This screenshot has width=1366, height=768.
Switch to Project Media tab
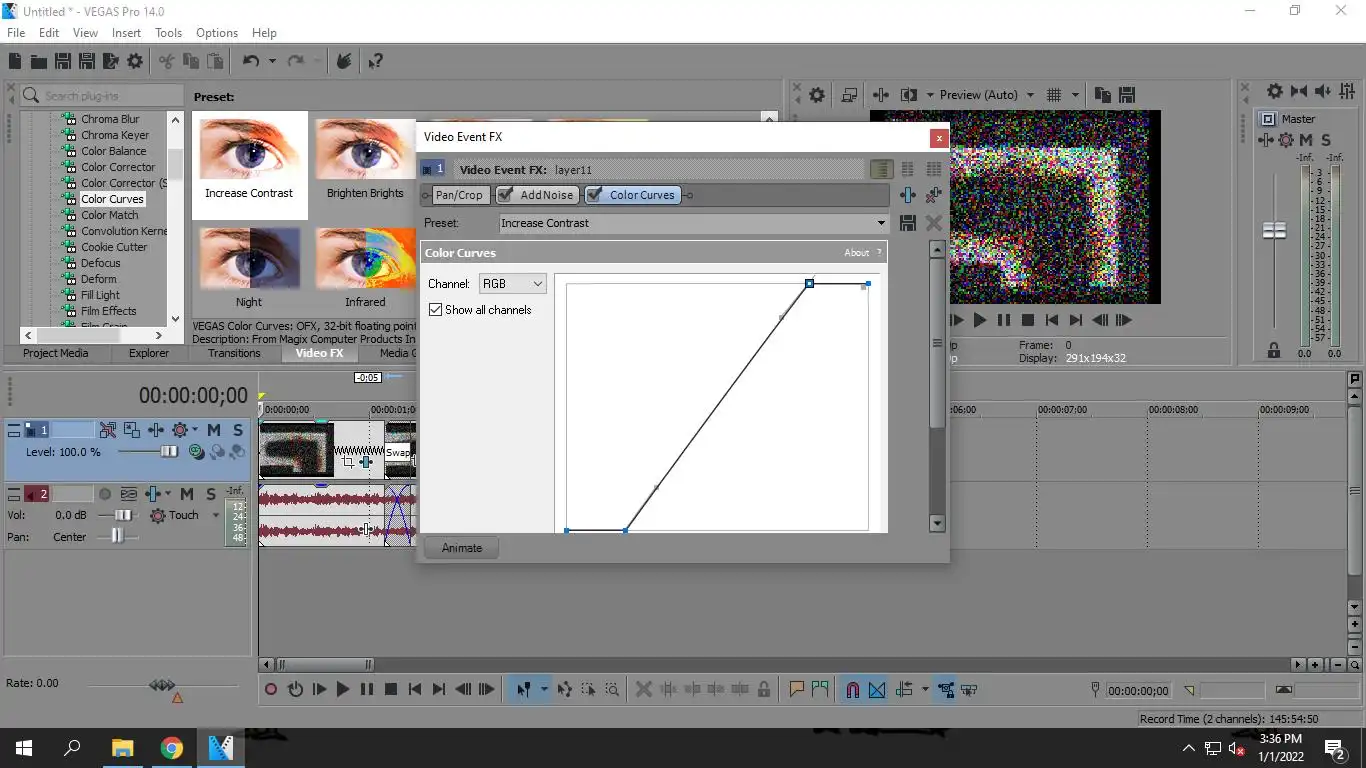(56, 353)
